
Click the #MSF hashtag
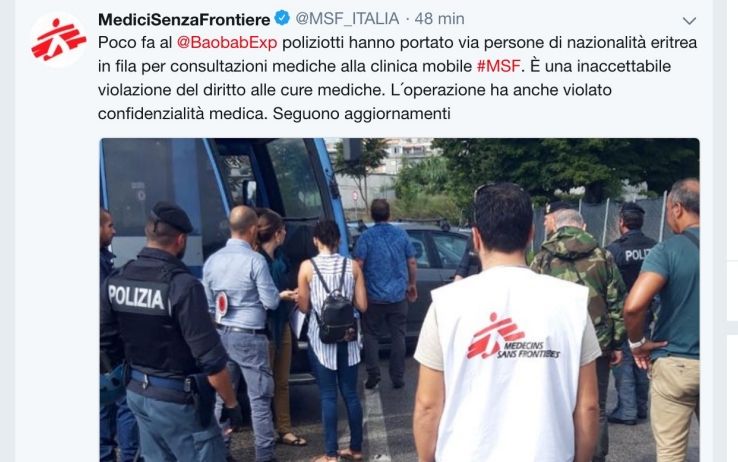[x=498, y=66]
